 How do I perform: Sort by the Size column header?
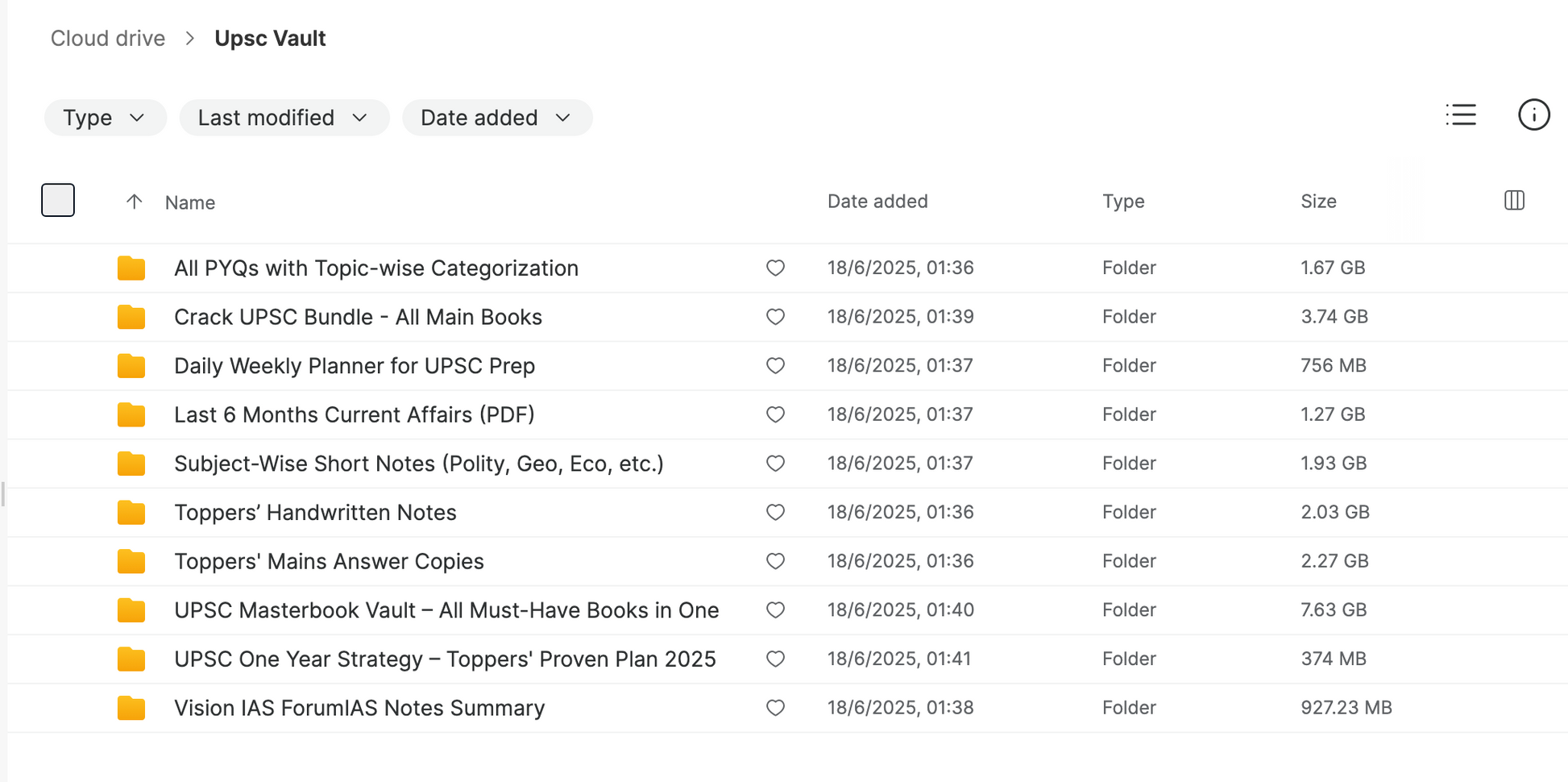[x=1318, y=202]
